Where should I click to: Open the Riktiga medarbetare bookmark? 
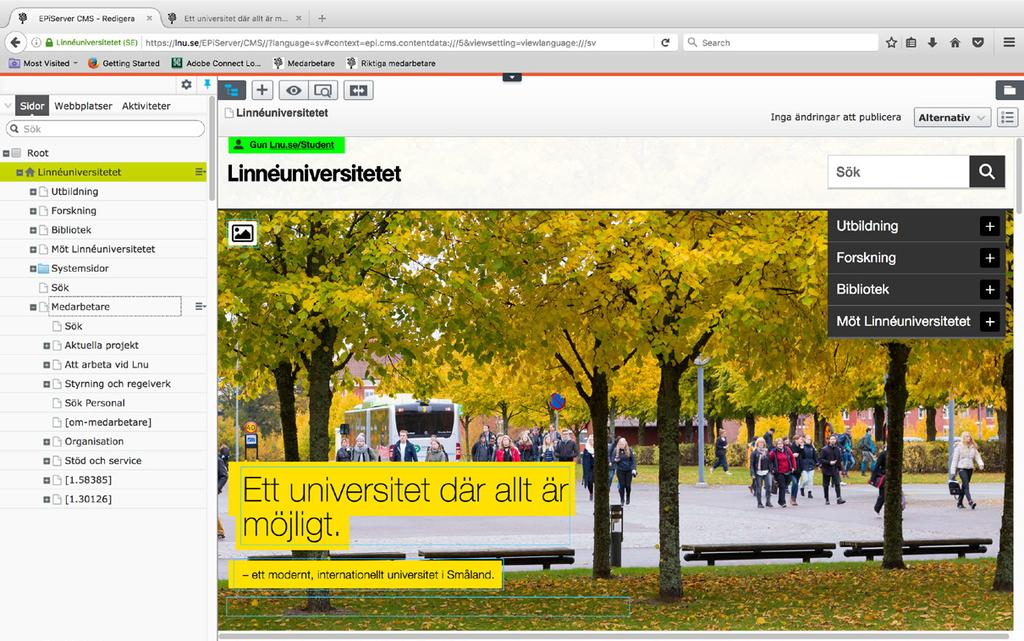point(391,63)
